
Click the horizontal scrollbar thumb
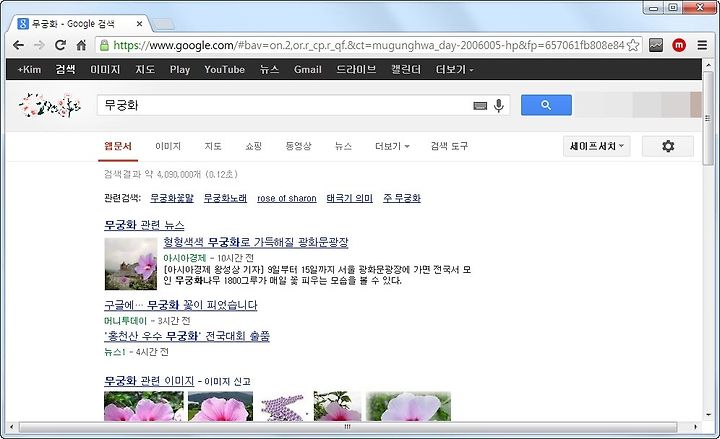click(348, 427)
